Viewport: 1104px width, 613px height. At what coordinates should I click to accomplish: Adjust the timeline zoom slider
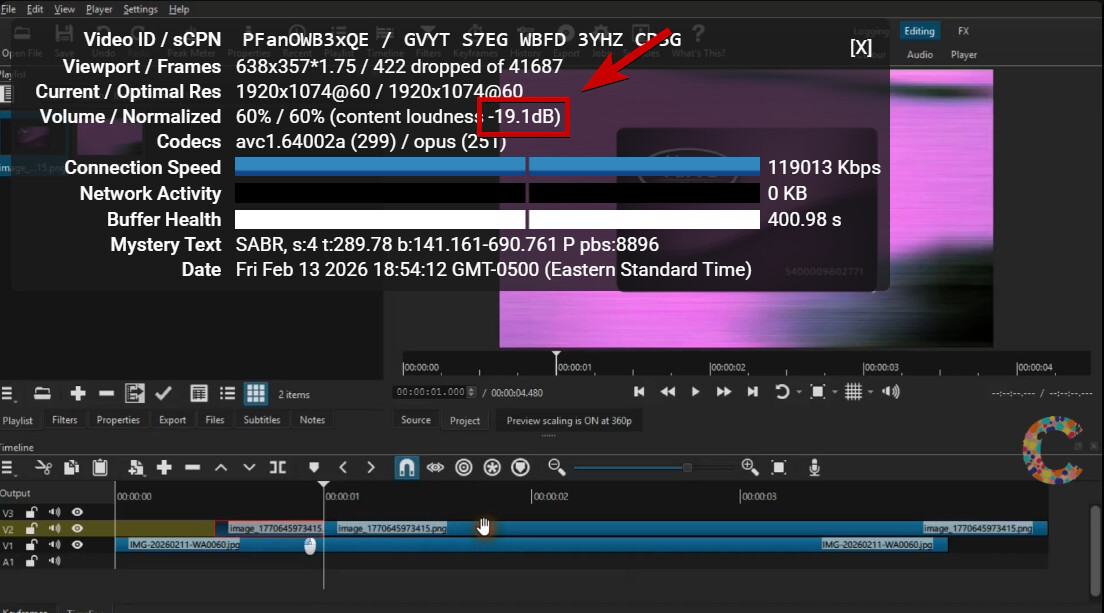tap(687, 467)
